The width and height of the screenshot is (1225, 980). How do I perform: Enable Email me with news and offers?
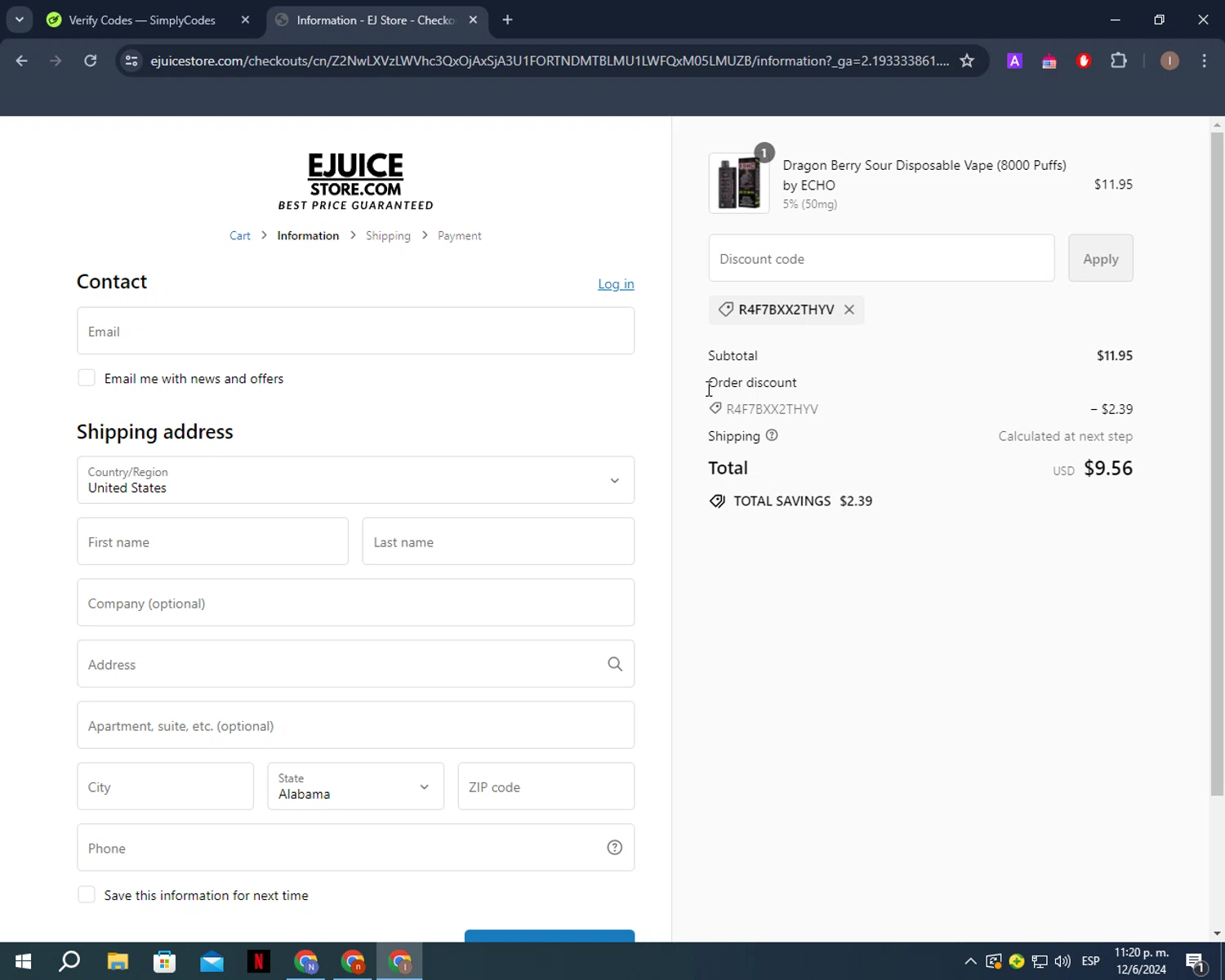pyautogui.click(x=87, y=378)
